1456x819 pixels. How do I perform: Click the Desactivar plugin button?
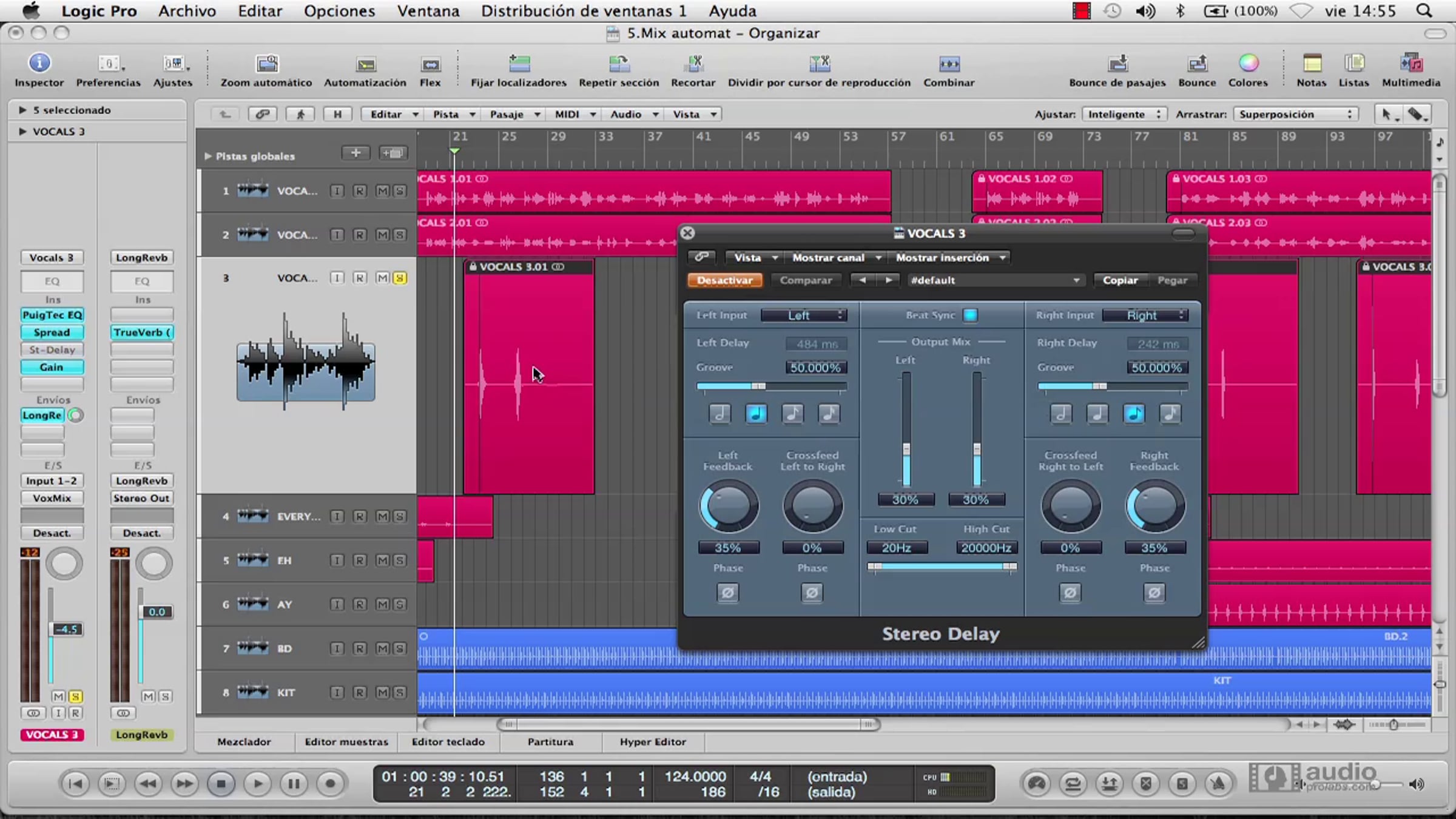point(724,280)
